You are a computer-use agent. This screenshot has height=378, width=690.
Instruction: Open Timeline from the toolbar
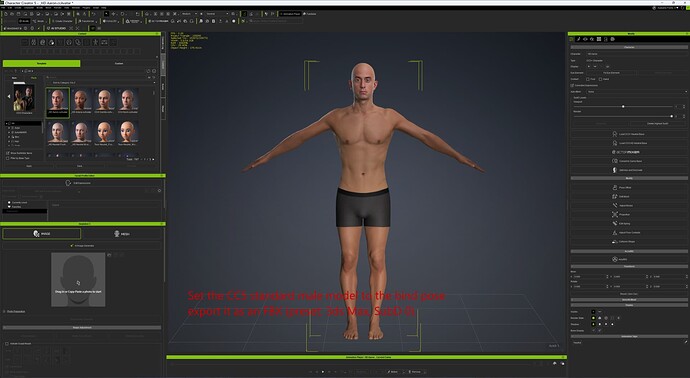click(x=309, y=14)
